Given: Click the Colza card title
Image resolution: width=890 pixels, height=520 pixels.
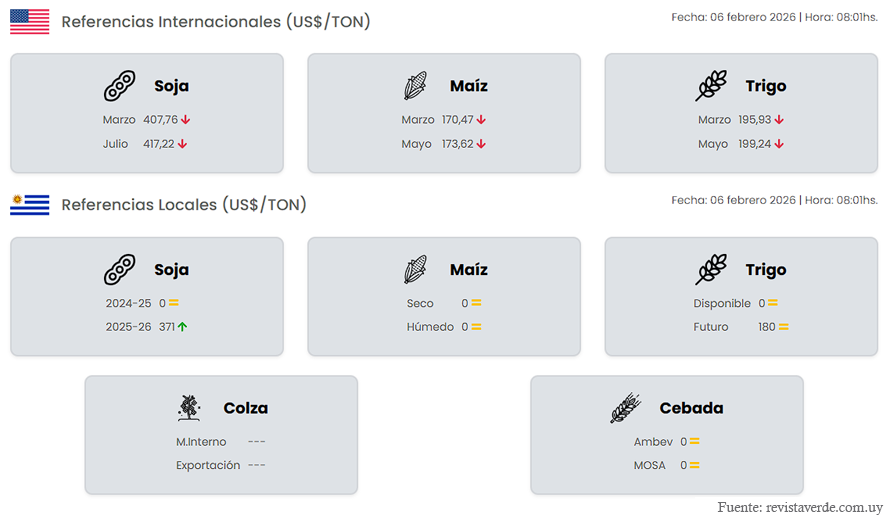Looking at the screenshot, I should tap(245, 408).
